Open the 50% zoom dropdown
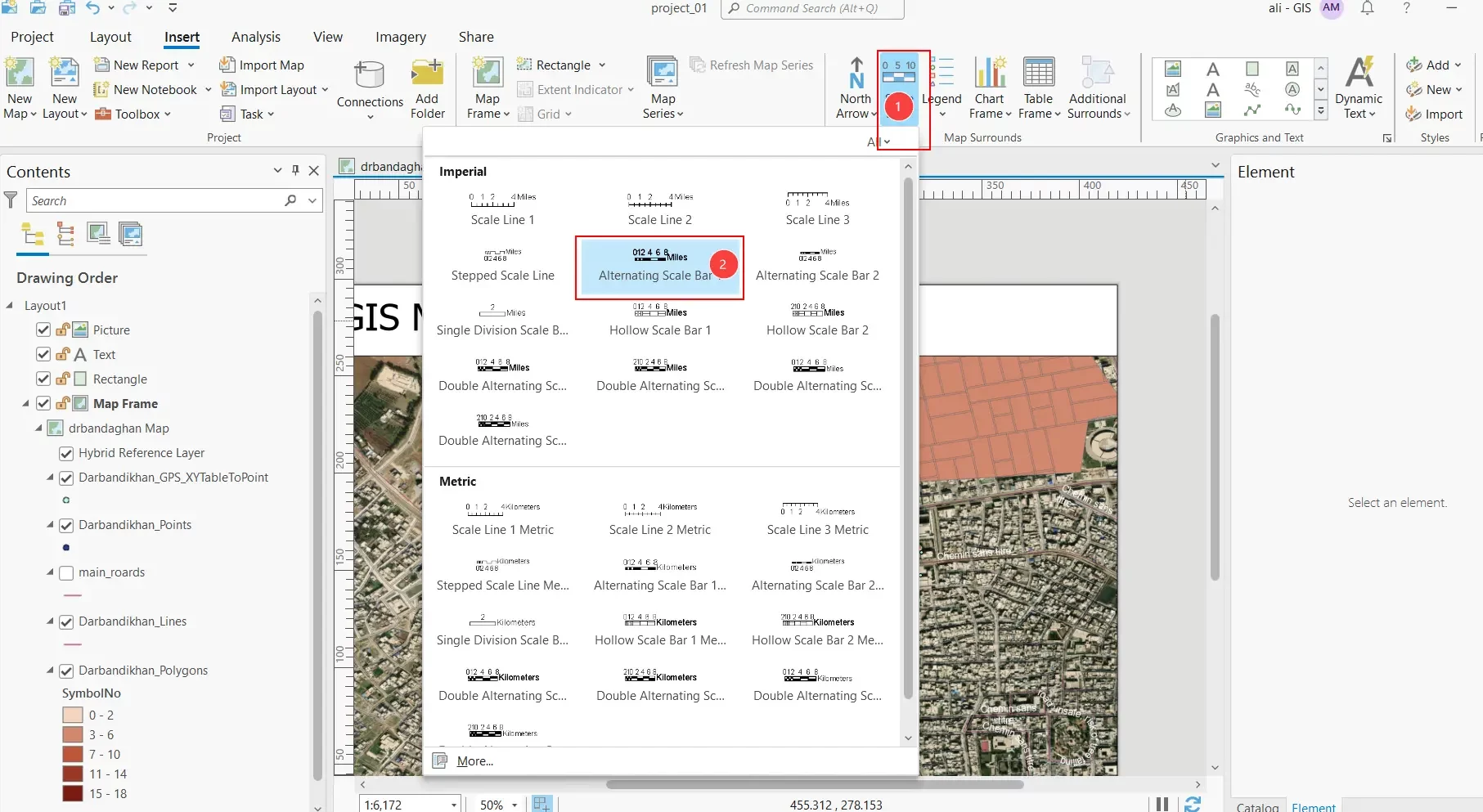The height and width of the screenshot is (812, 1483). click(515, 805)
